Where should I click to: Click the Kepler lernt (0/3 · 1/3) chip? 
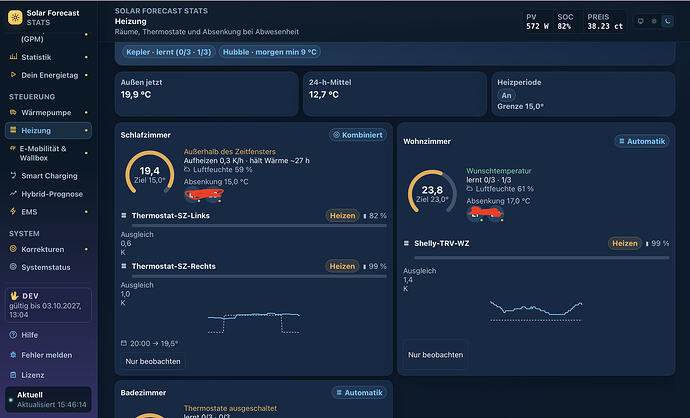click(x=169, y=52)
